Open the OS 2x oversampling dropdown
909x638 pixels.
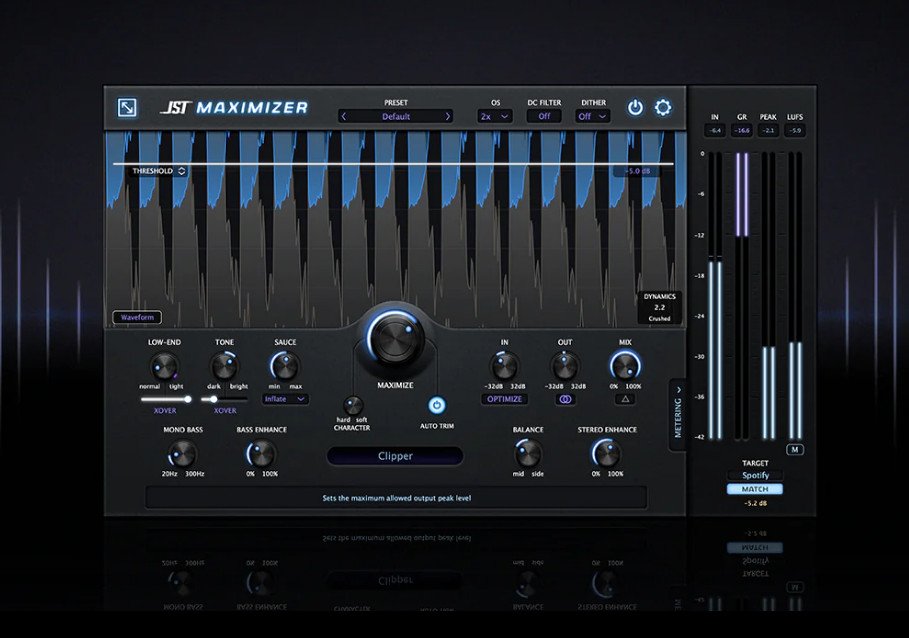(495, 116)
